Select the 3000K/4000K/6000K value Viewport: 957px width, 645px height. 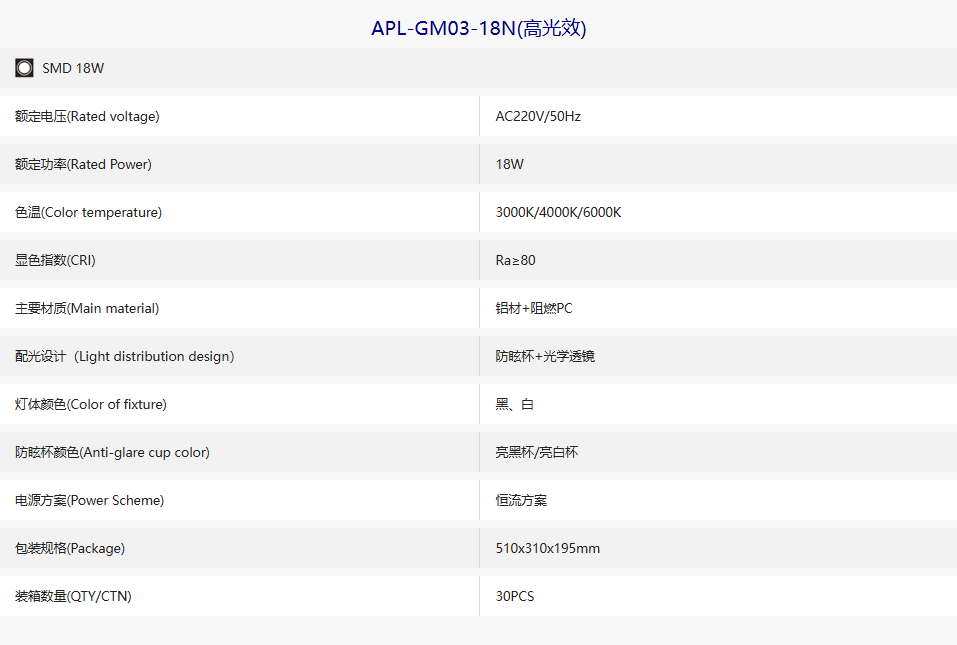pos(558,212)
